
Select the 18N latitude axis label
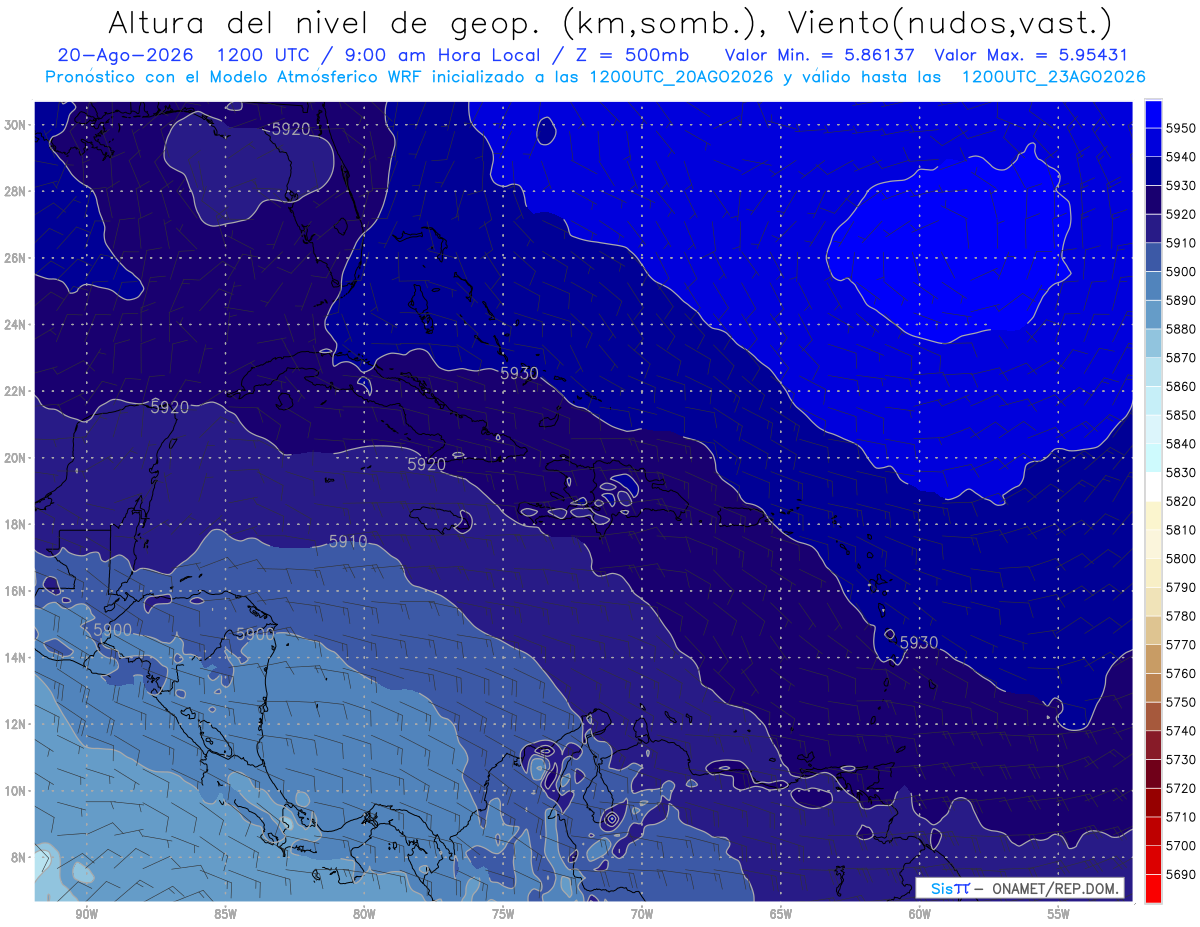click(15, 524)
